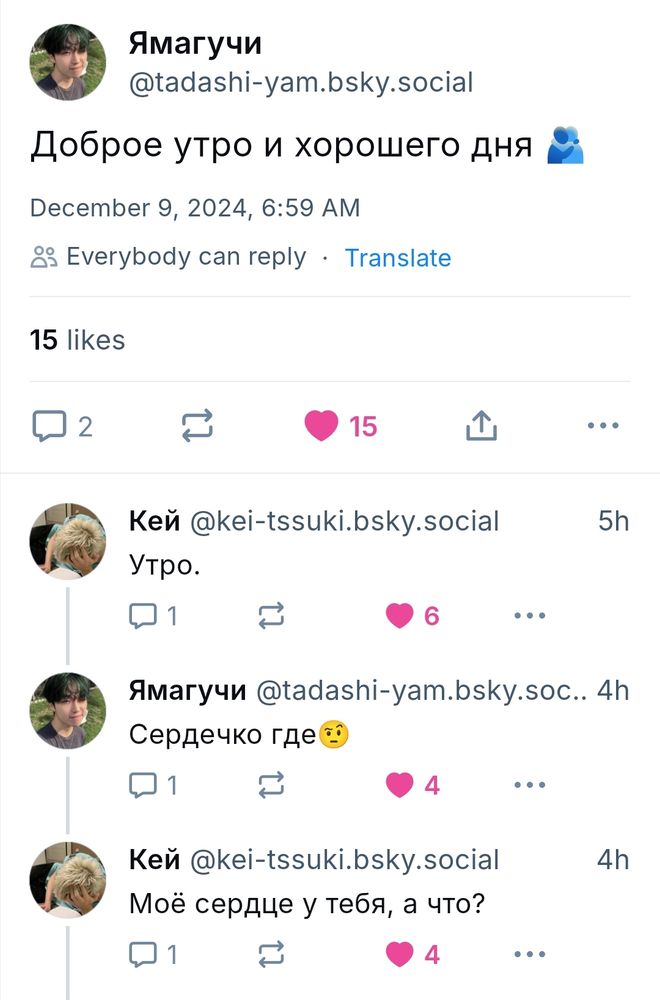660x1000 pixels.
Task: Reply to the "Утро." comment
Action: pos(144,617)
